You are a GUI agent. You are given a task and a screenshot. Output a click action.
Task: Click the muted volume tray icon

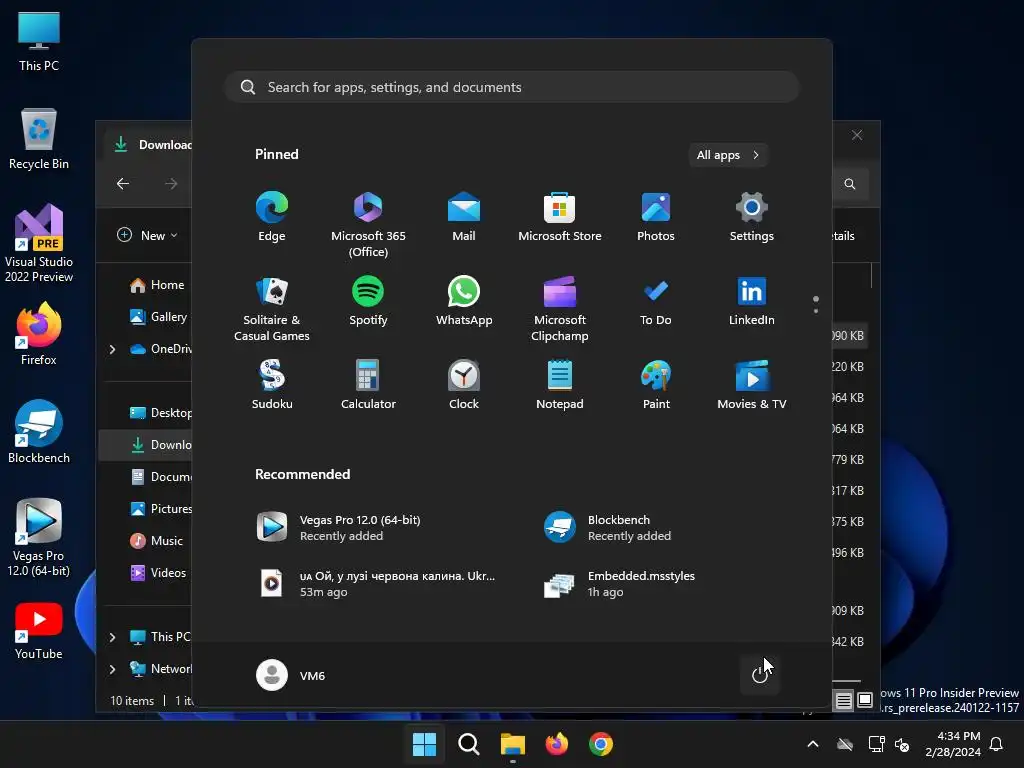(x=902, y=744)
